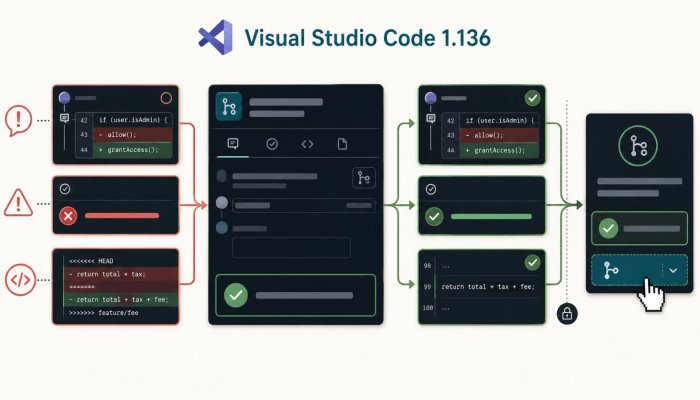Open the merge button dropdown chevron
The image size is (700, 400).
[x=673, y=270]
